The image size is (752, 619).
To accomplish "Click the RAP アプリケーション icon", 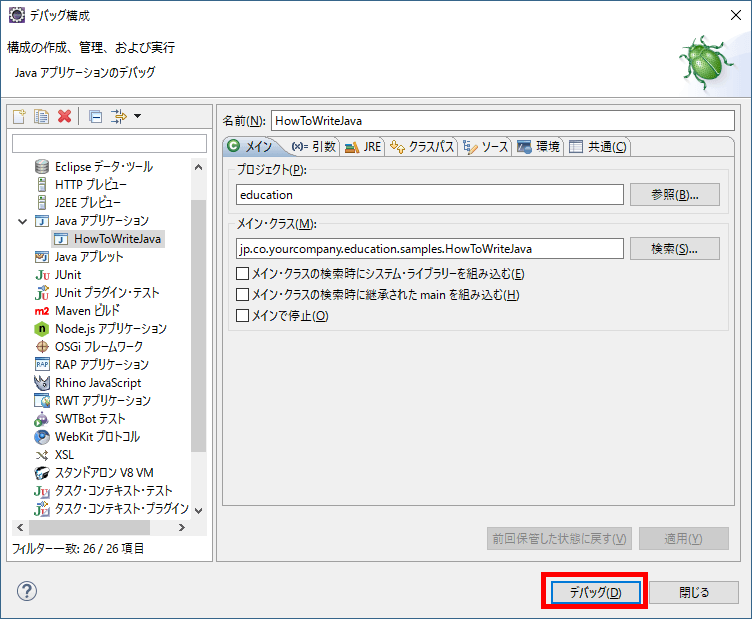I will click(42, 364).
